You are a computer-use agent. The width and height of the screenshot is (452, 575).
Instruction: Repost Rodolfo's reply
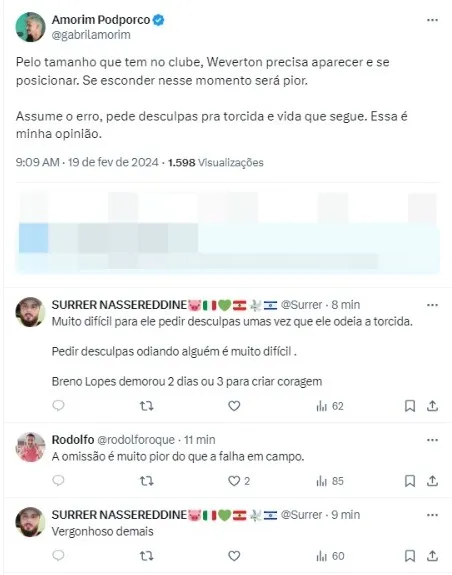pyautogui.click(x=146, y=481)
